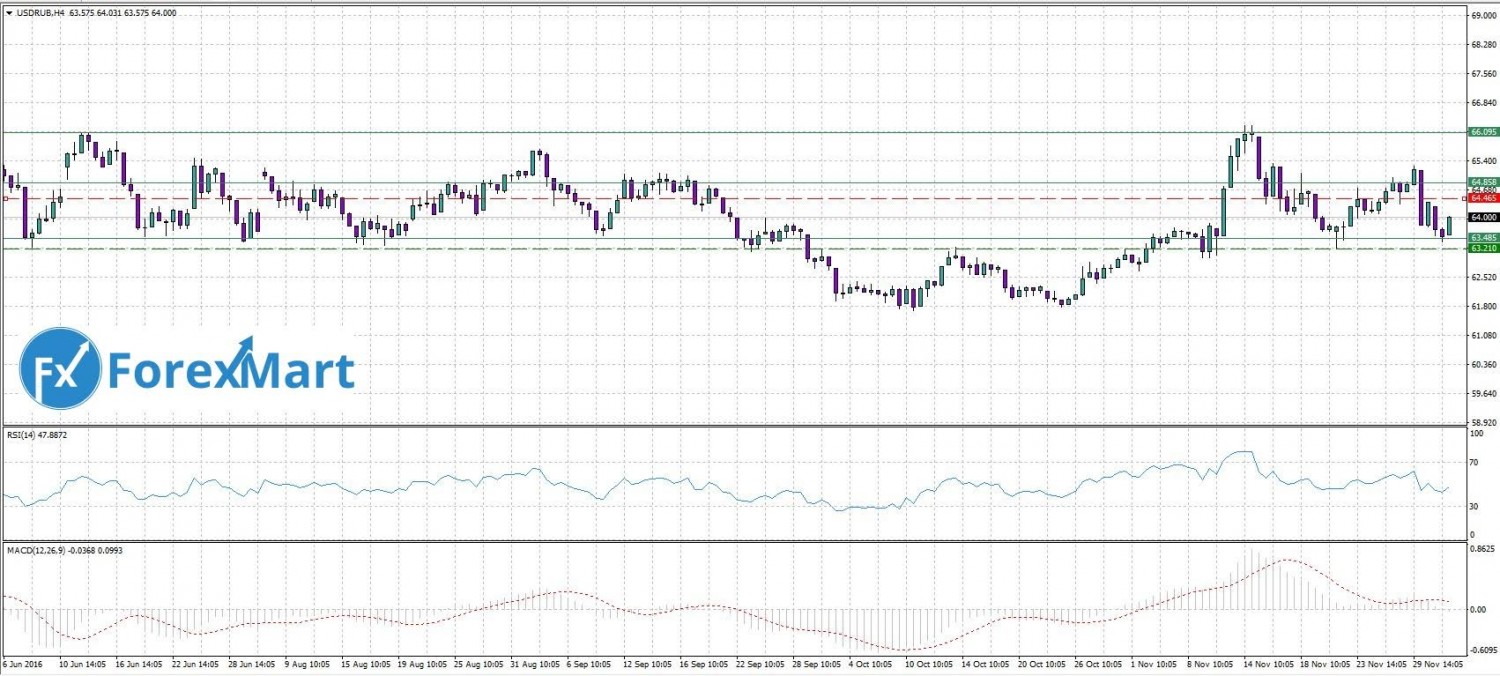Click the 6 Jun 2016 date marker
1500x676 pixels.
click(22, 662)
